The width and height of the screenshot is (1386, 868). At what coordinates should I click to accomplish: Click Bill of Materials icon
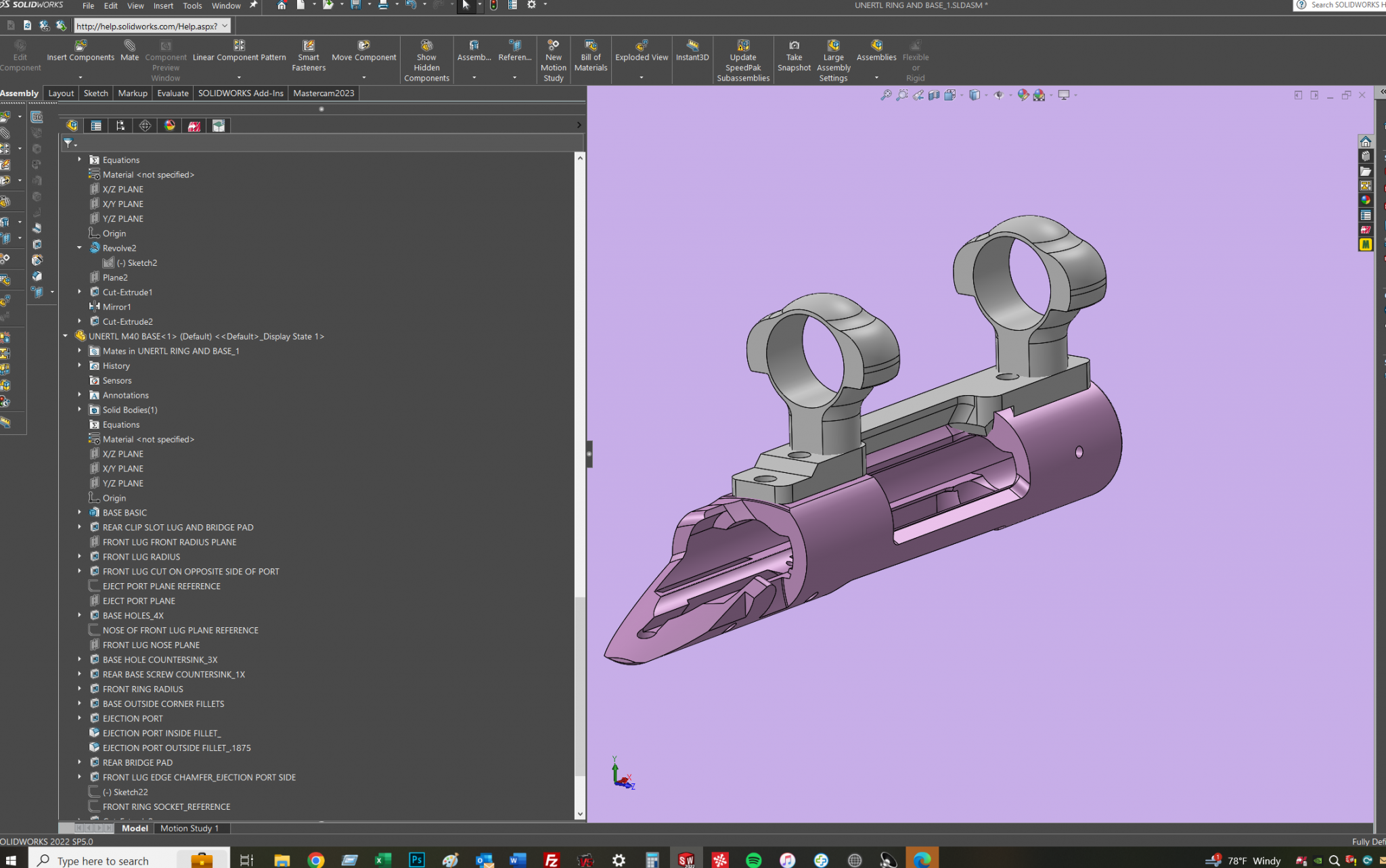tap(590, 46)
